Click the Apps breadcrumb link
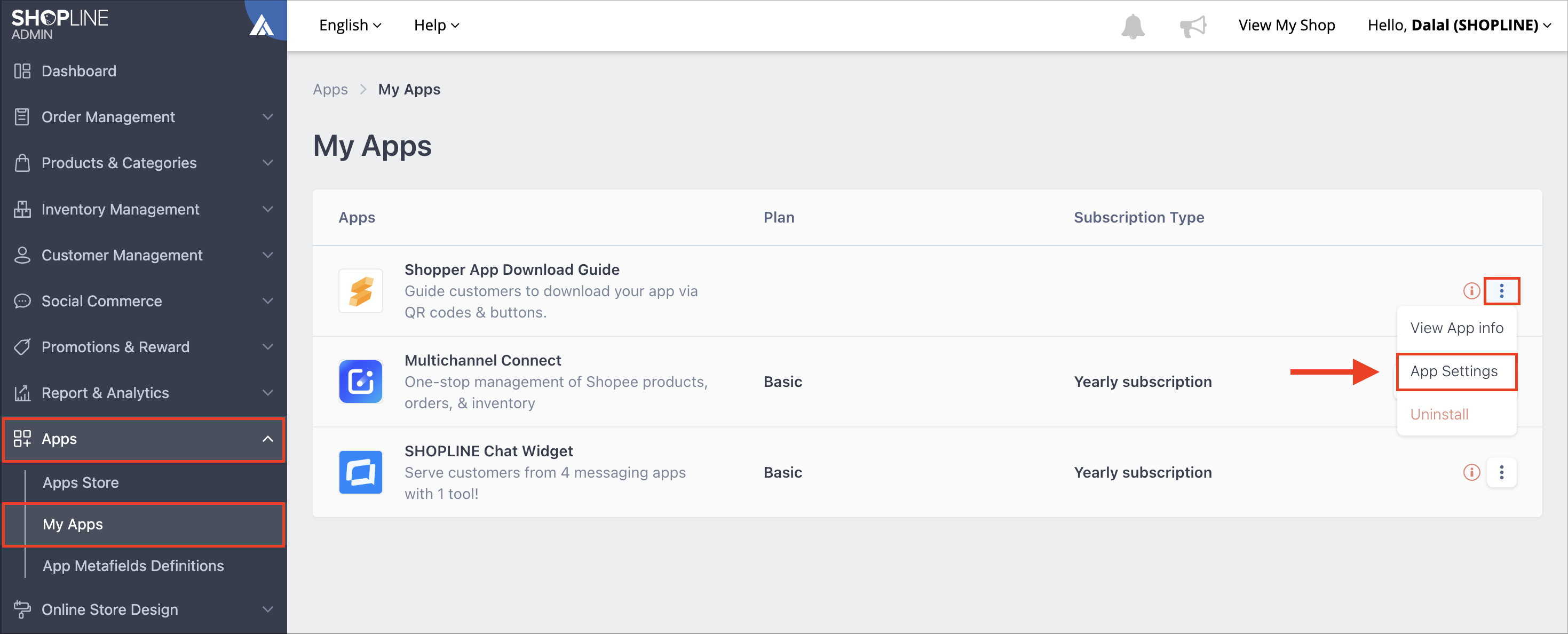1568x634 pixels. (330, 90)
